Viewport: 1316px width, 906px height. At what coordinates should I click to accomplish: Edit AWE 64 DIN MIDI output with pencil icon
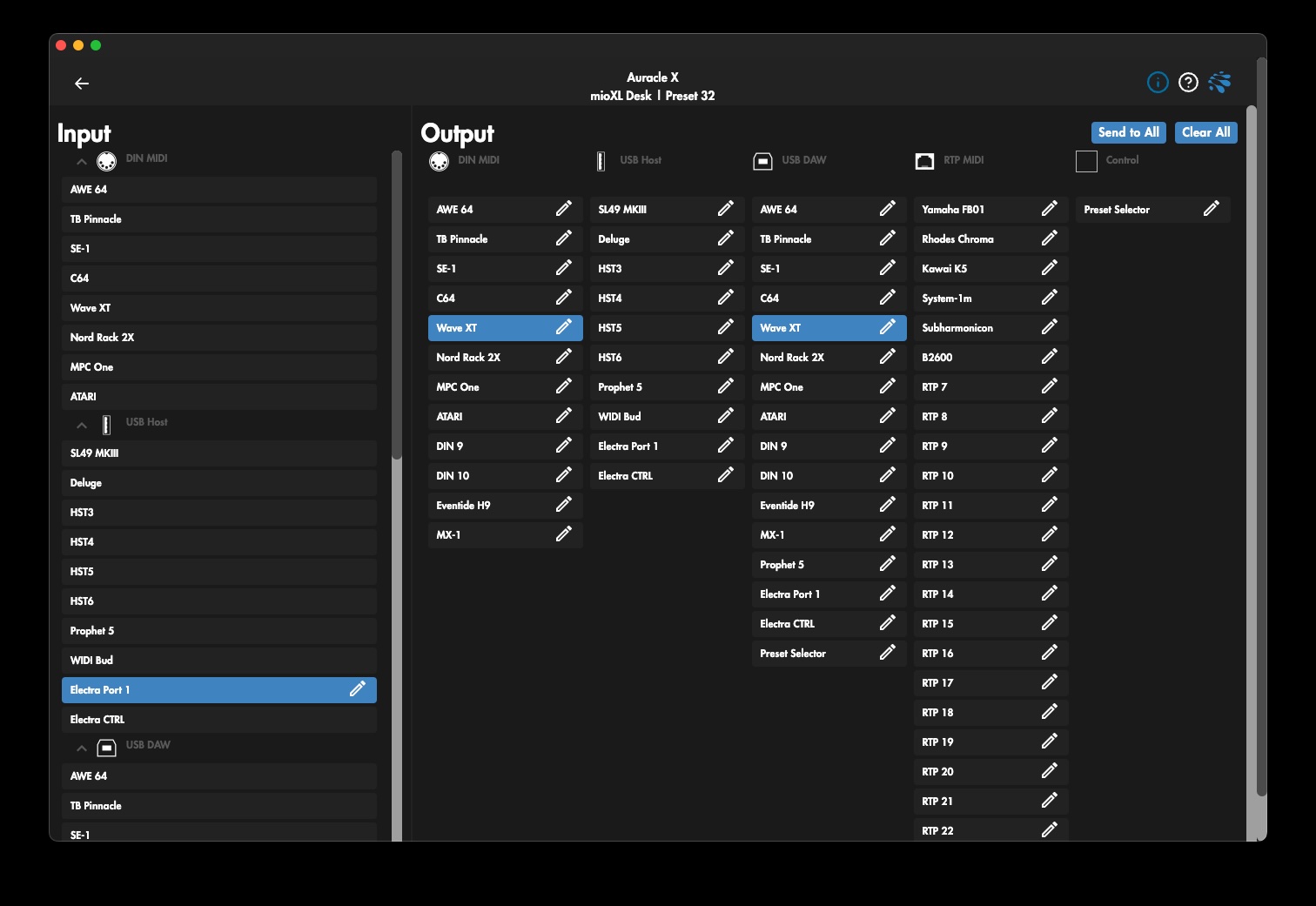pos(566,209)
